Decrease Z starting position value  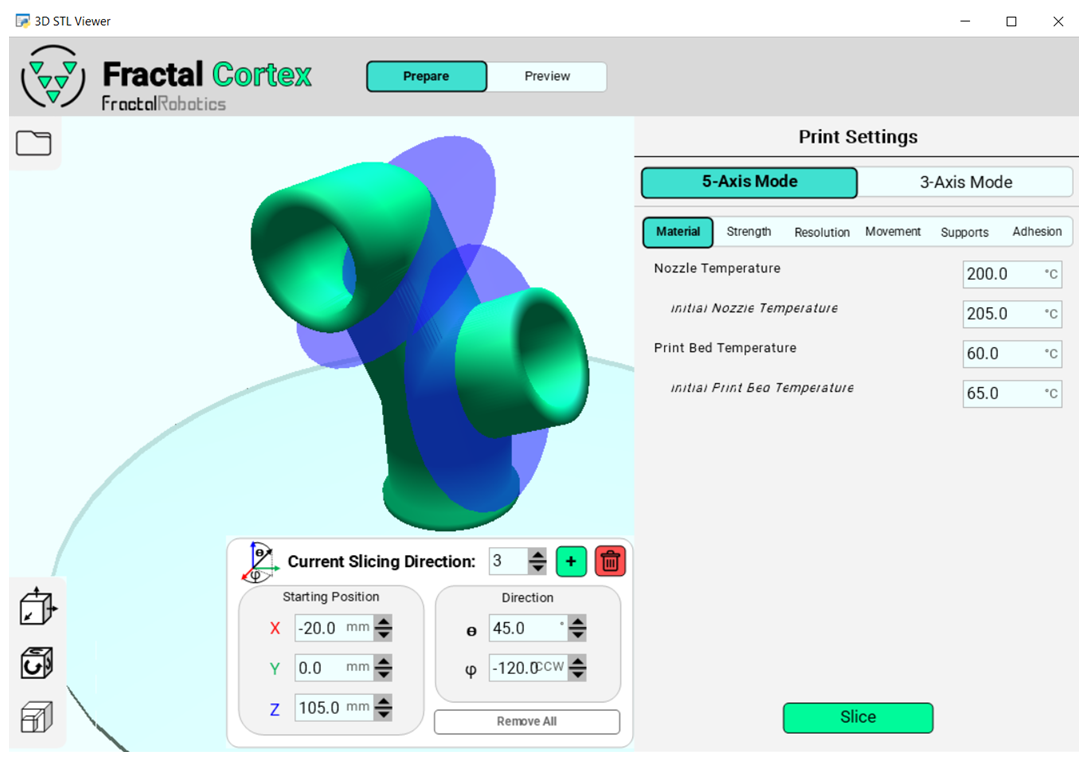pyautogui.click(x=383, y=714)
